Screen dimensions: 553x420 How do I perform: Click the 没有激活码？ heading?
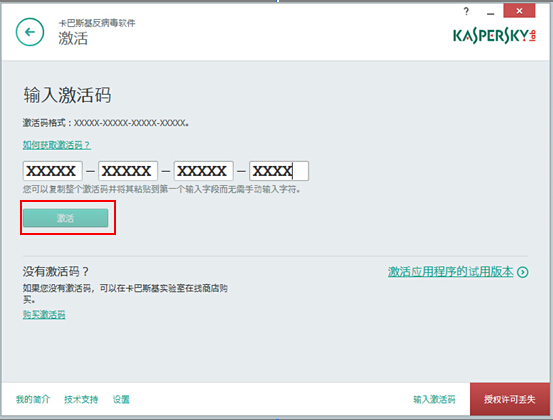tap(56, 272)
